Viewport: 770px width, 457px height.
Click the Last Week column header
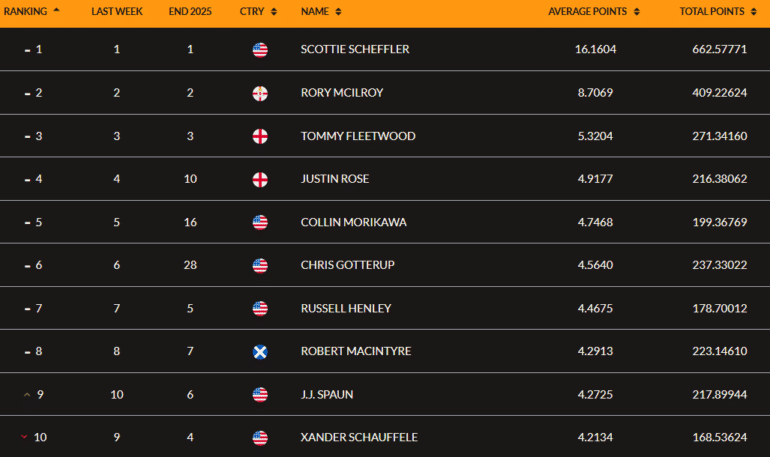point(116,11)
